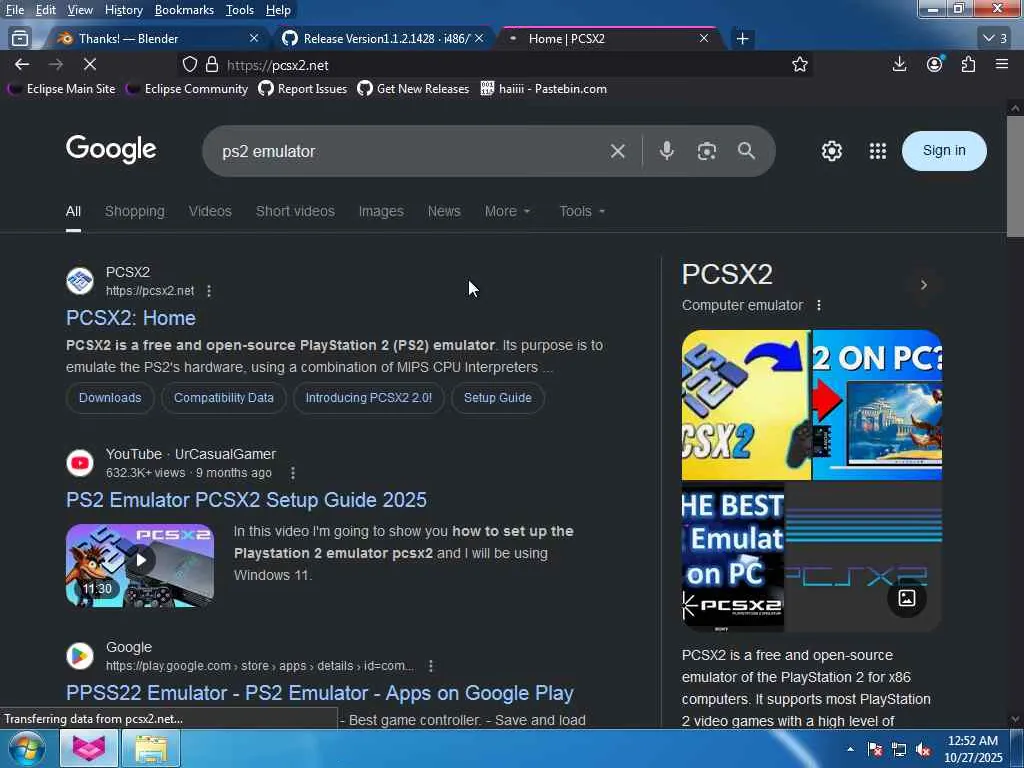Start voice search microphone icon
This screenshot has width=1024, height=768.
tap(666, 151)
